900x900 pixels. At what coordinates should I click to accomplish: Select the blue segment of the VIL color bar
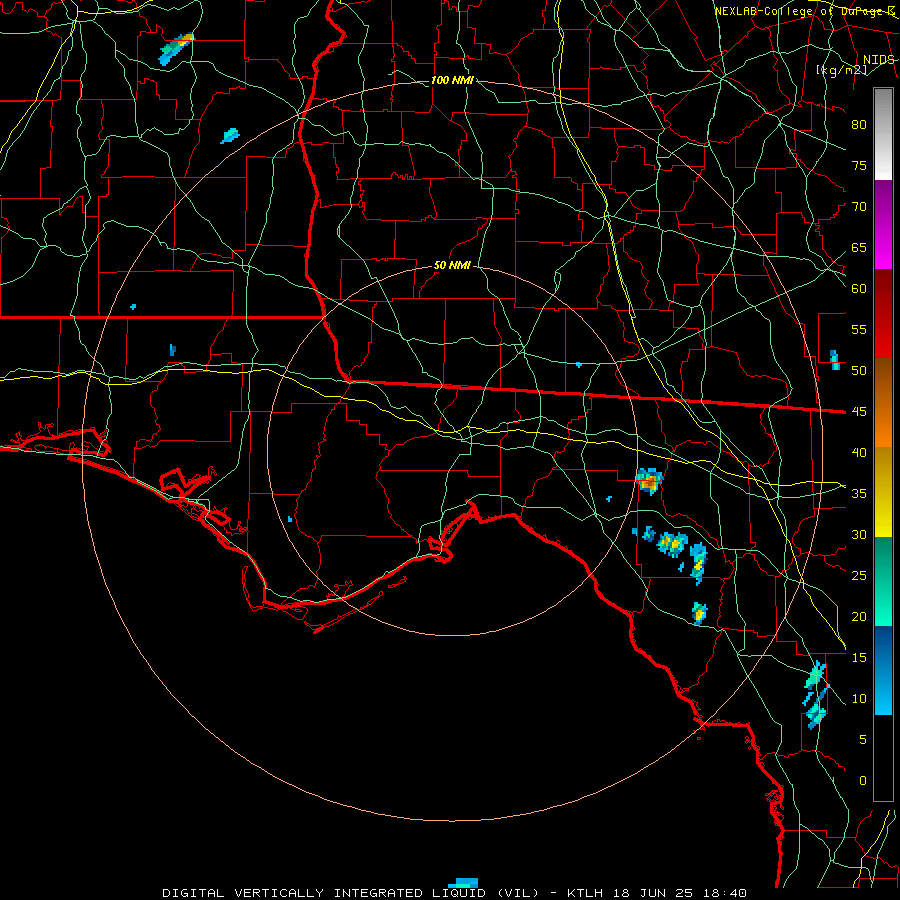883,670
